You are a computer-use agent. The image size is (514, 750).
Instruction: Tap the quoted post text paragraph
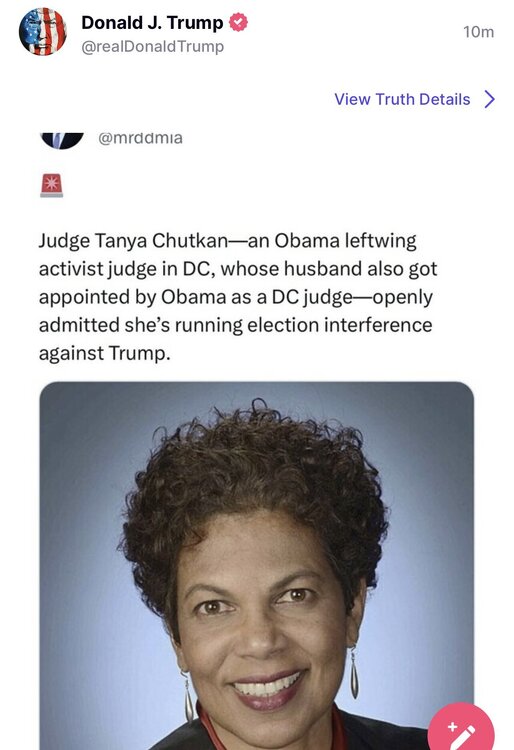pos(238,297)
